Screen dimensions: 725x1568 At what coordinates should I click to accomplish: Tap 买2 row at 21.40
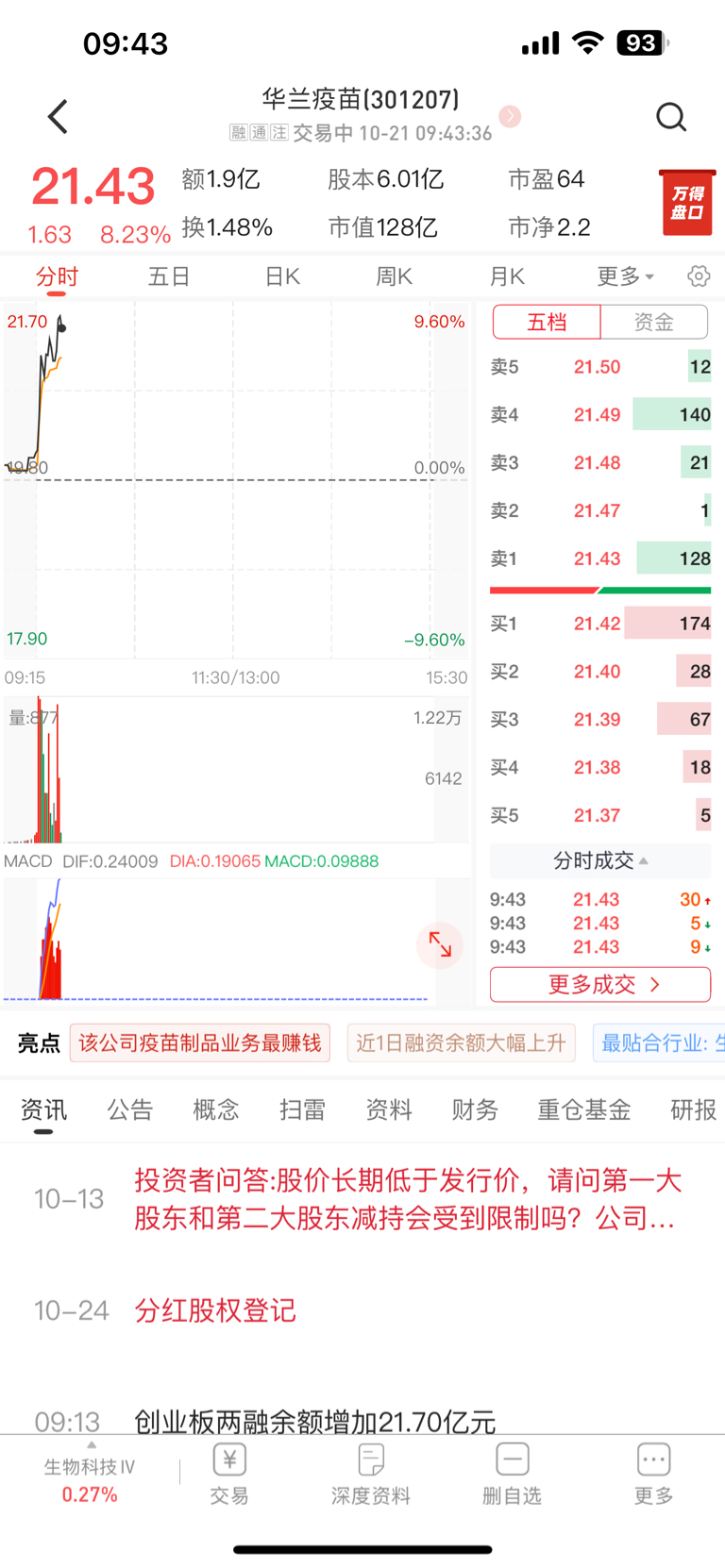click(x=600, y=672)
